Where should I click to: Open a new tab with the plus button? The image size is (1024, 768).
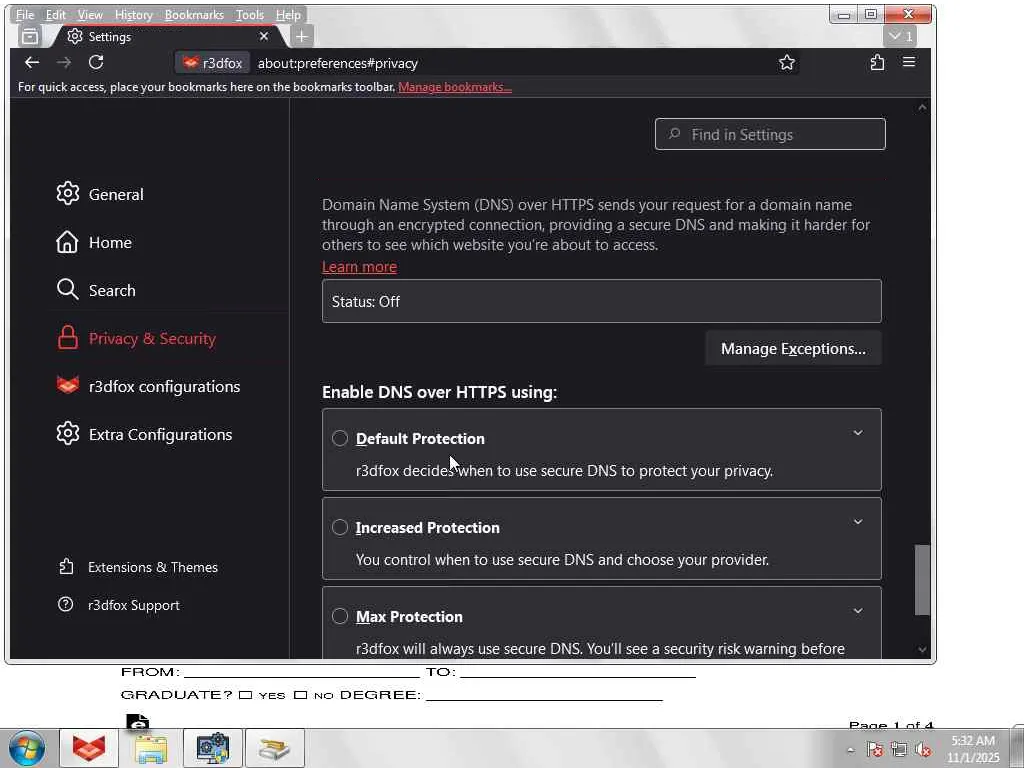pyautogui.click(x=301, y=37)
